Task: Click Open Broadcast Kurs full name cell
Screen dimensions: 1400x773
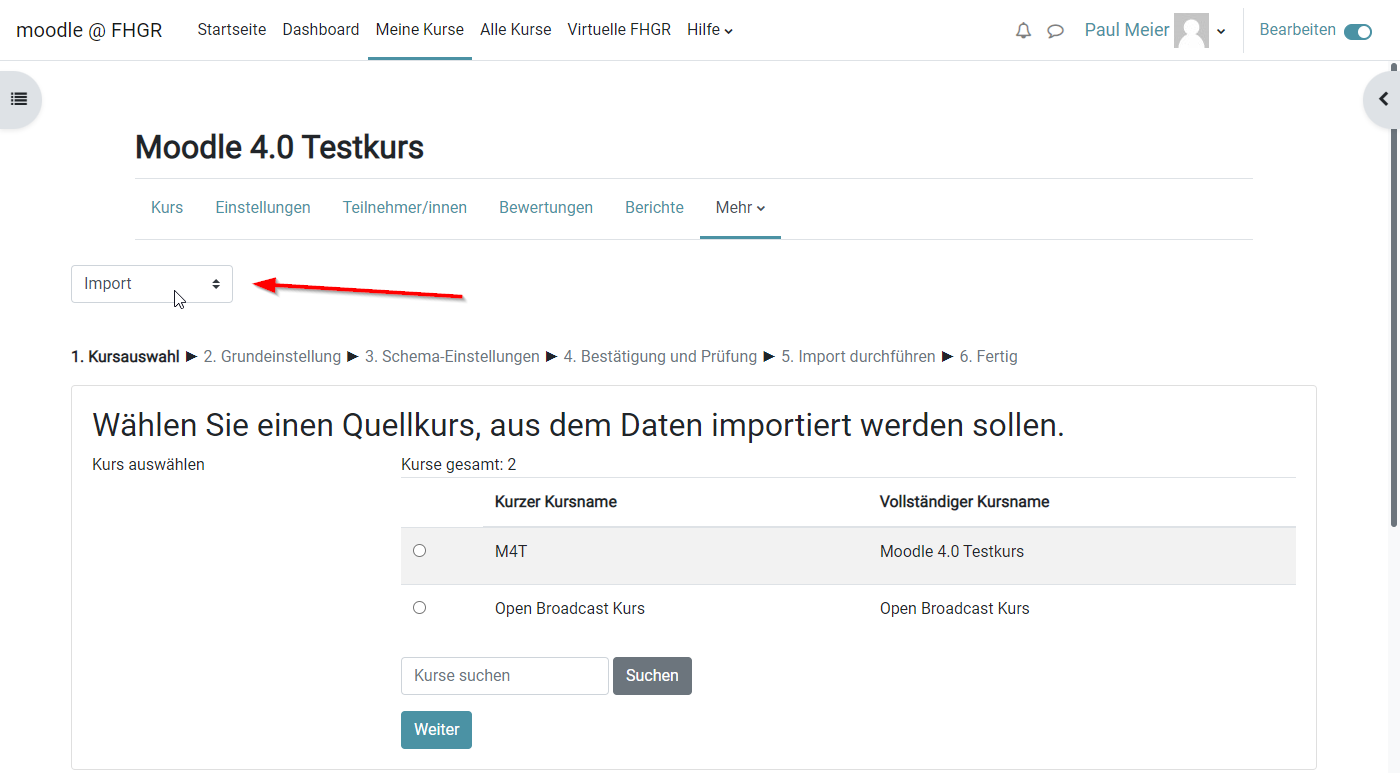Action: point(955,608)
